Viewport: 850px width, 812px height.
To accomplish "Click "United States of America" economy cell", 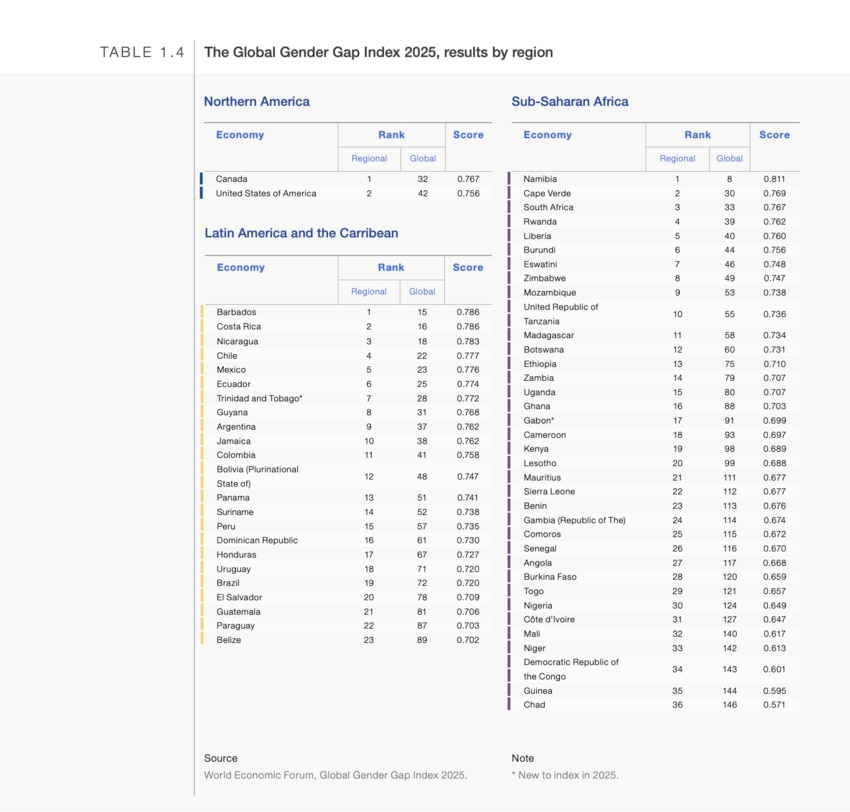I will click(x=266, y=194).
